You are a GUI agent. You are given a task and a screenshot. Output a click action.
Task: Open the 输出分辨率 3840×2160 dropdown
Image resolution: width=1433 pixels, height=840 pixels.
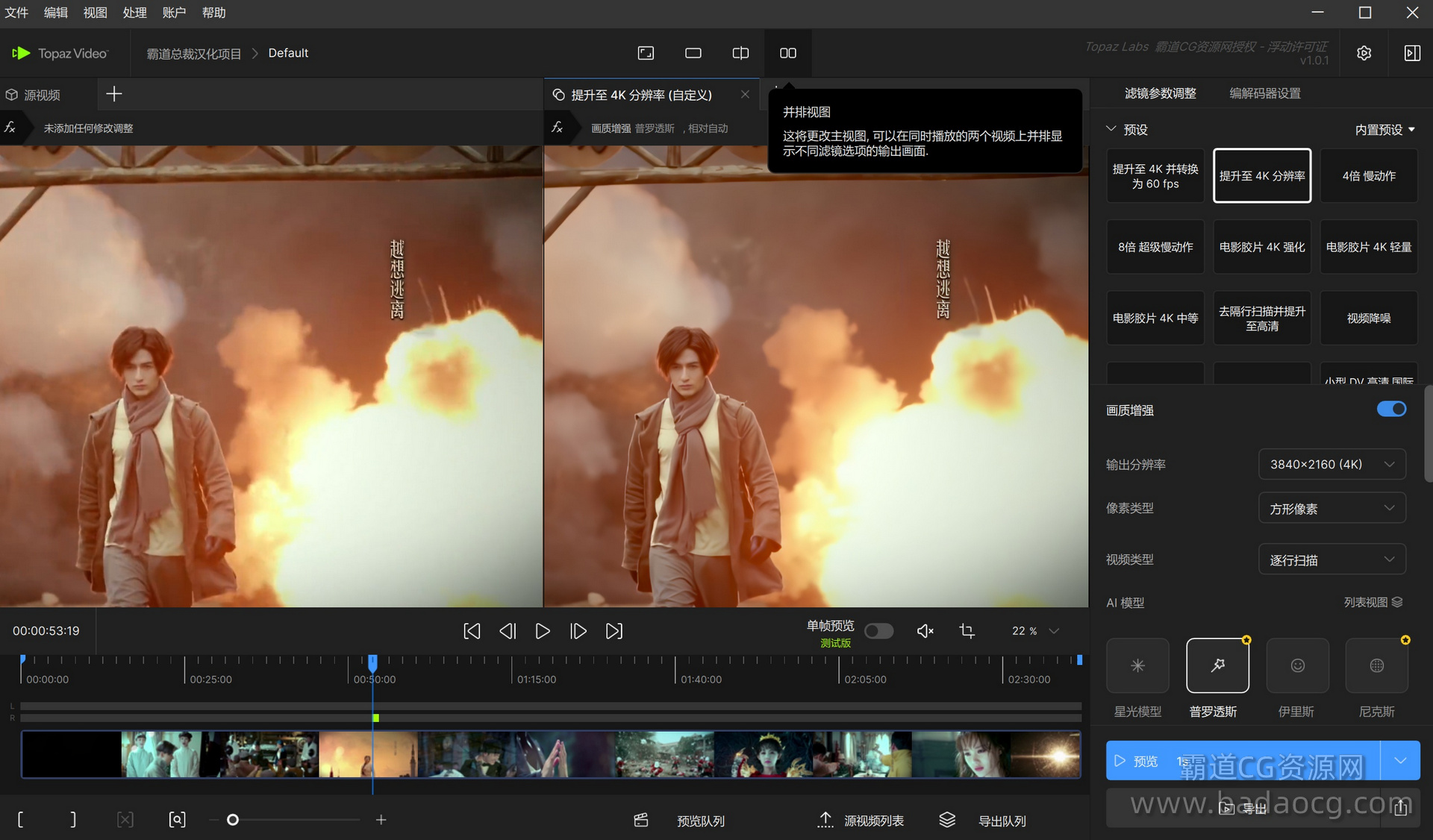pos(1331,464)
